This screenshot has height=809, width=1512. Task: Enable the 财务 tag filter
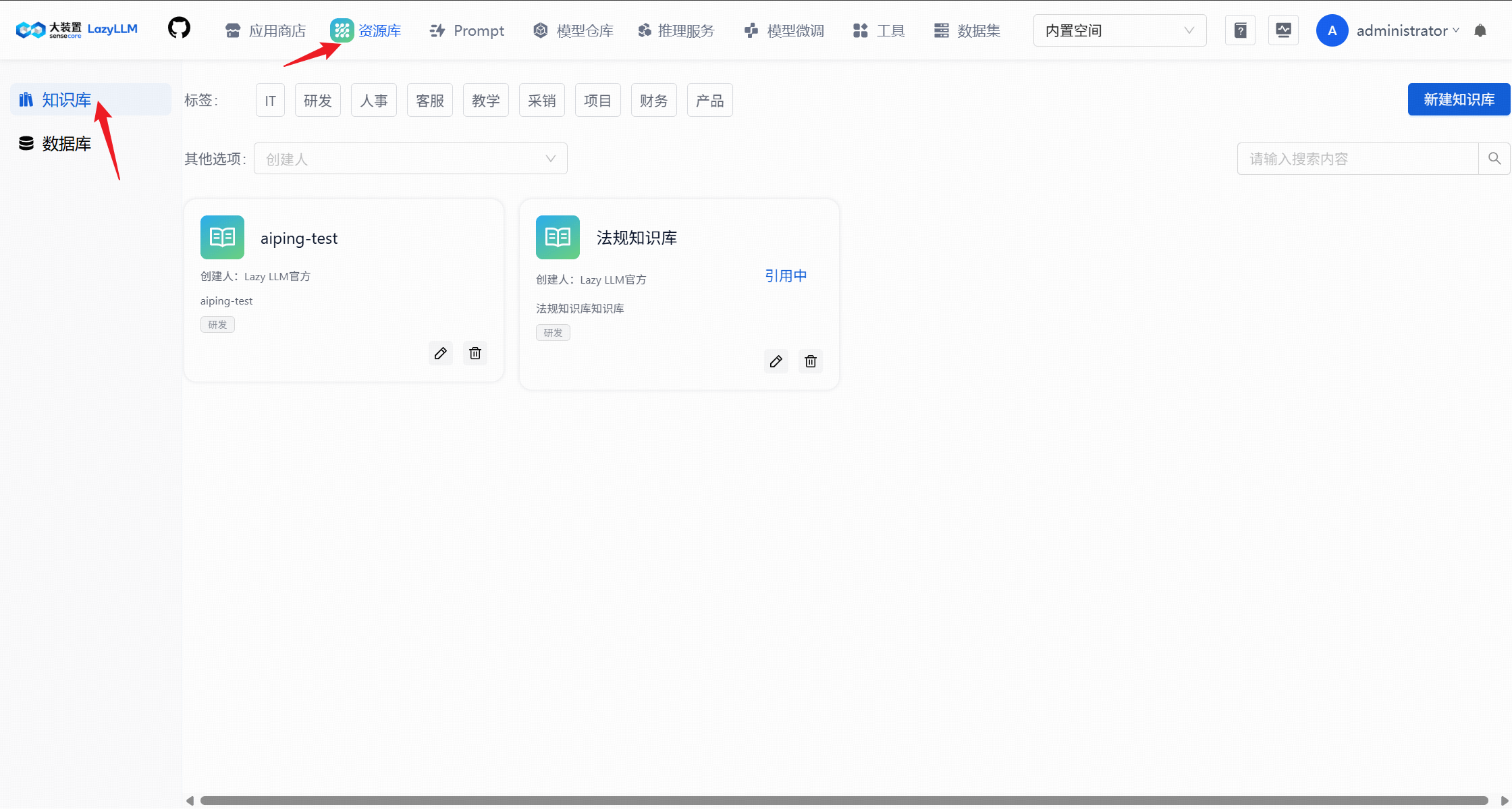point(653,99)
